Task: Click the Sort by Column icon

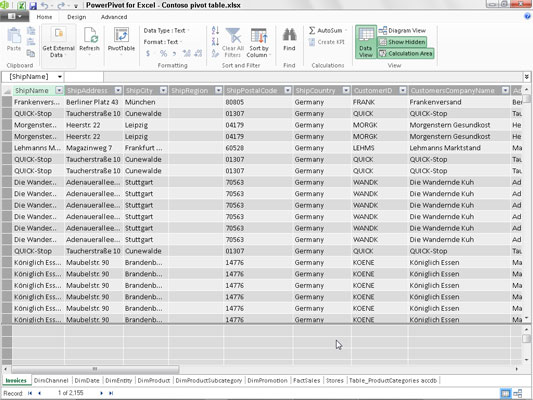Action: pos(259,35)
